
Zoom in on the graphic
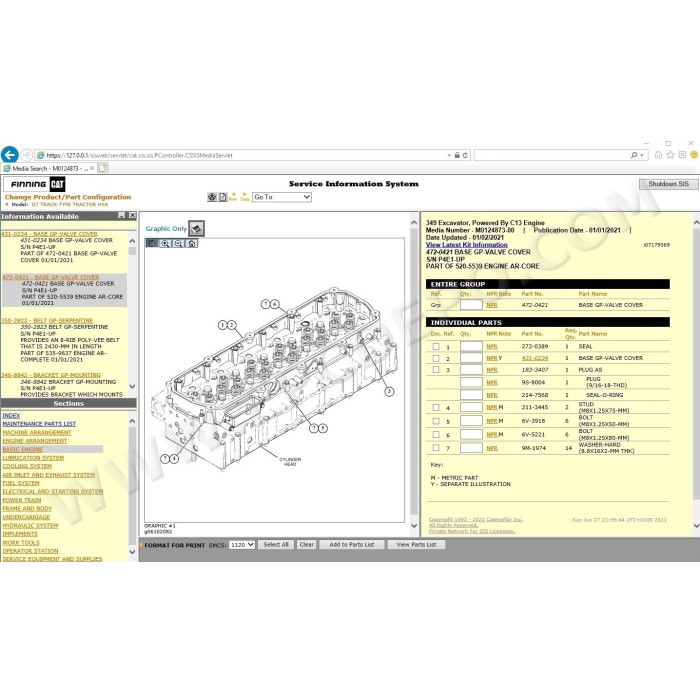click(165, 243)
